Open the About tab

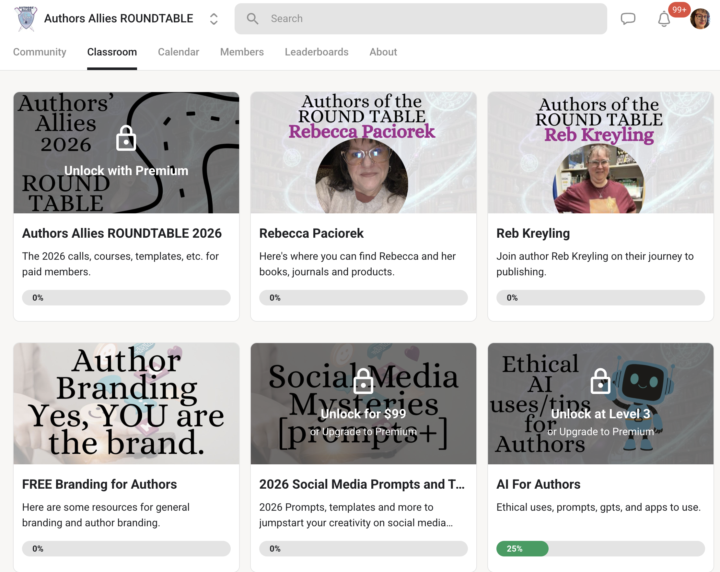tap(383, 52)
